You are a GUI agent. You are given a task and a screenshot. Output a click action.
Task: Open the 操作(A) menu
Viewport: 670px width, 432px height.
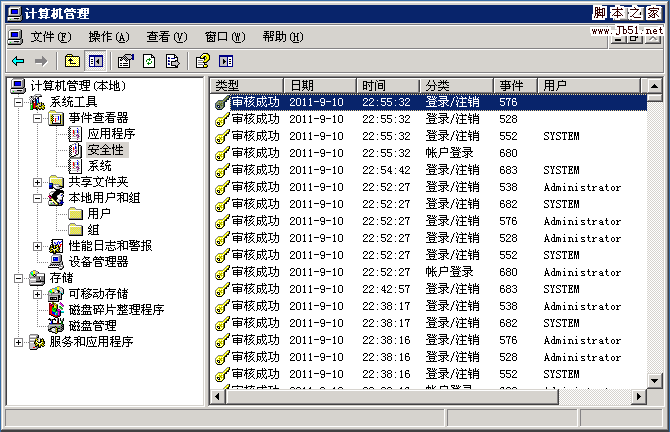[x=107, y=37]
